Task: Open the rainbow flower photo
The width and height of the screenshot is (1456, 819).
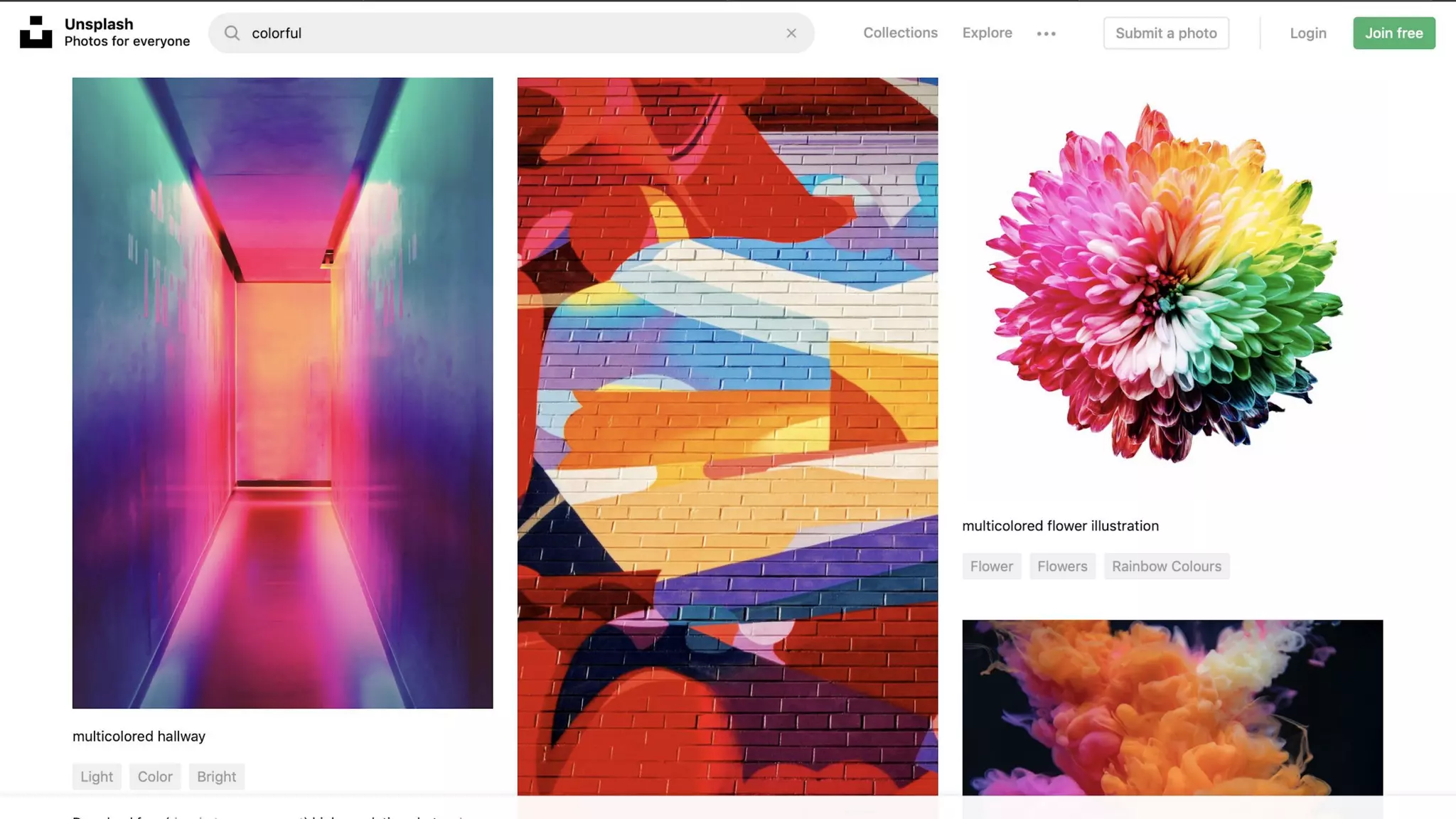Action: 1172,284
